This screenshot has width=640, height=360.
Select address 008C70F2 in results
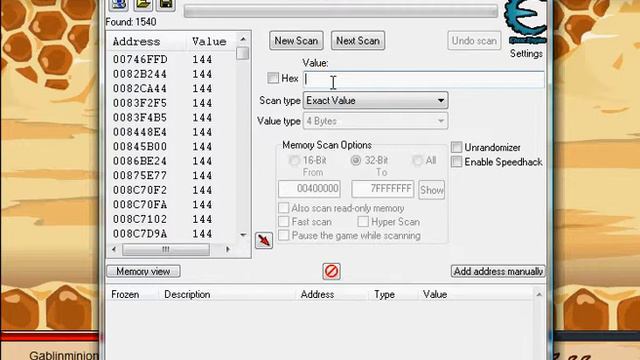(x=140, y=190)
